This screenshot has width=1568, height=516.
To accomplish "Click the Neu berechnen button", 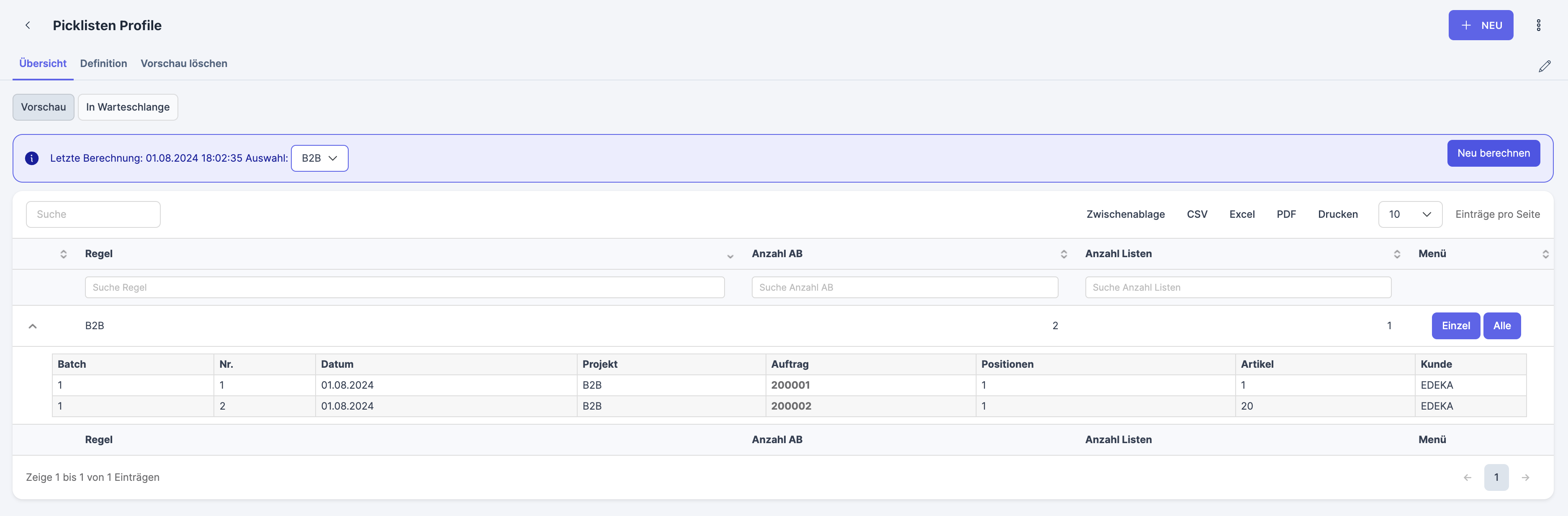I will (1493, 154).
